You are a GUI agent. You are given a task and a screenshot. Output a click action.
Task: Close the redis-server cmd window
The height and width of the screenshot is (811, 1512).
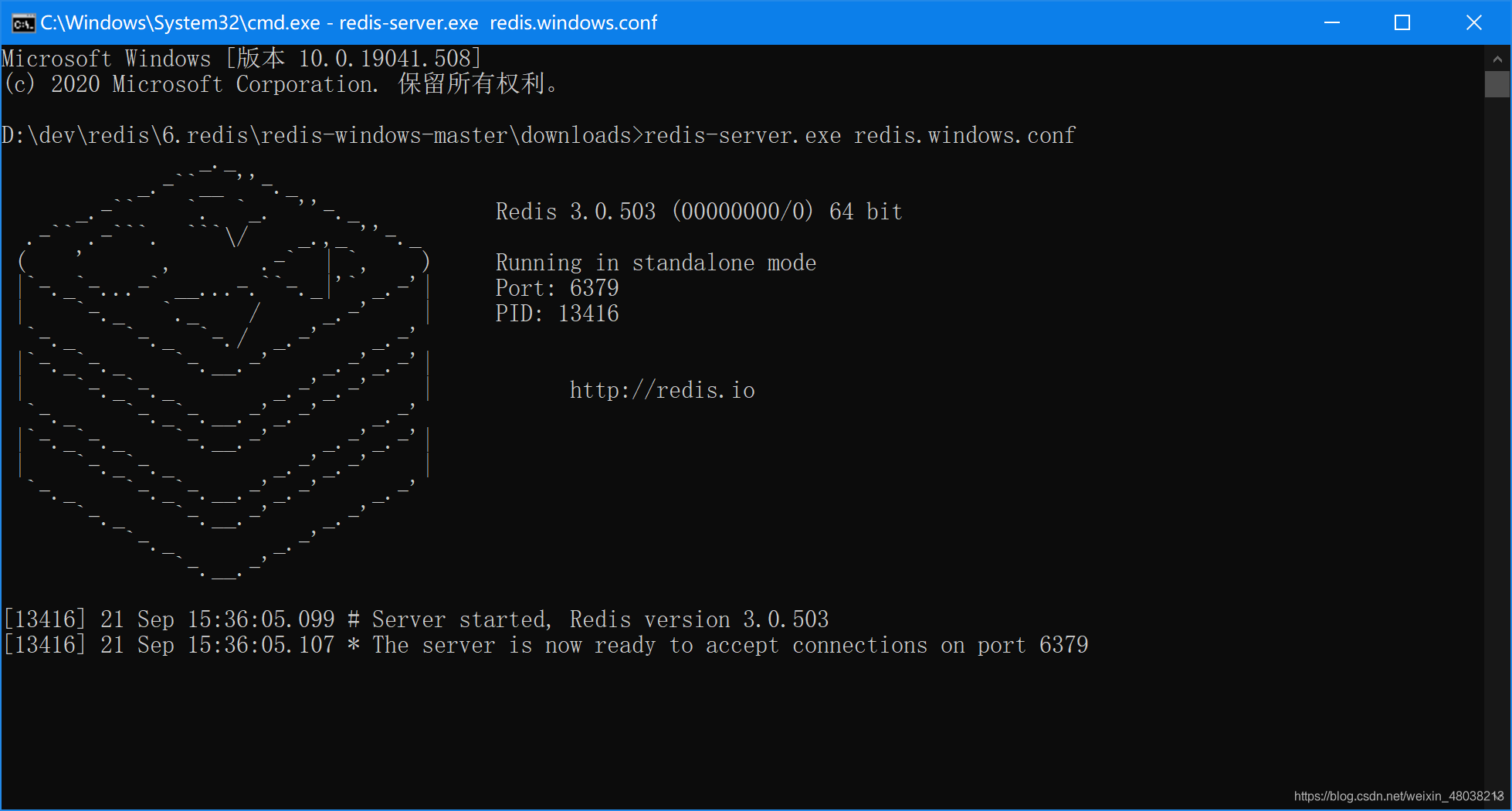click(1474, 22)
